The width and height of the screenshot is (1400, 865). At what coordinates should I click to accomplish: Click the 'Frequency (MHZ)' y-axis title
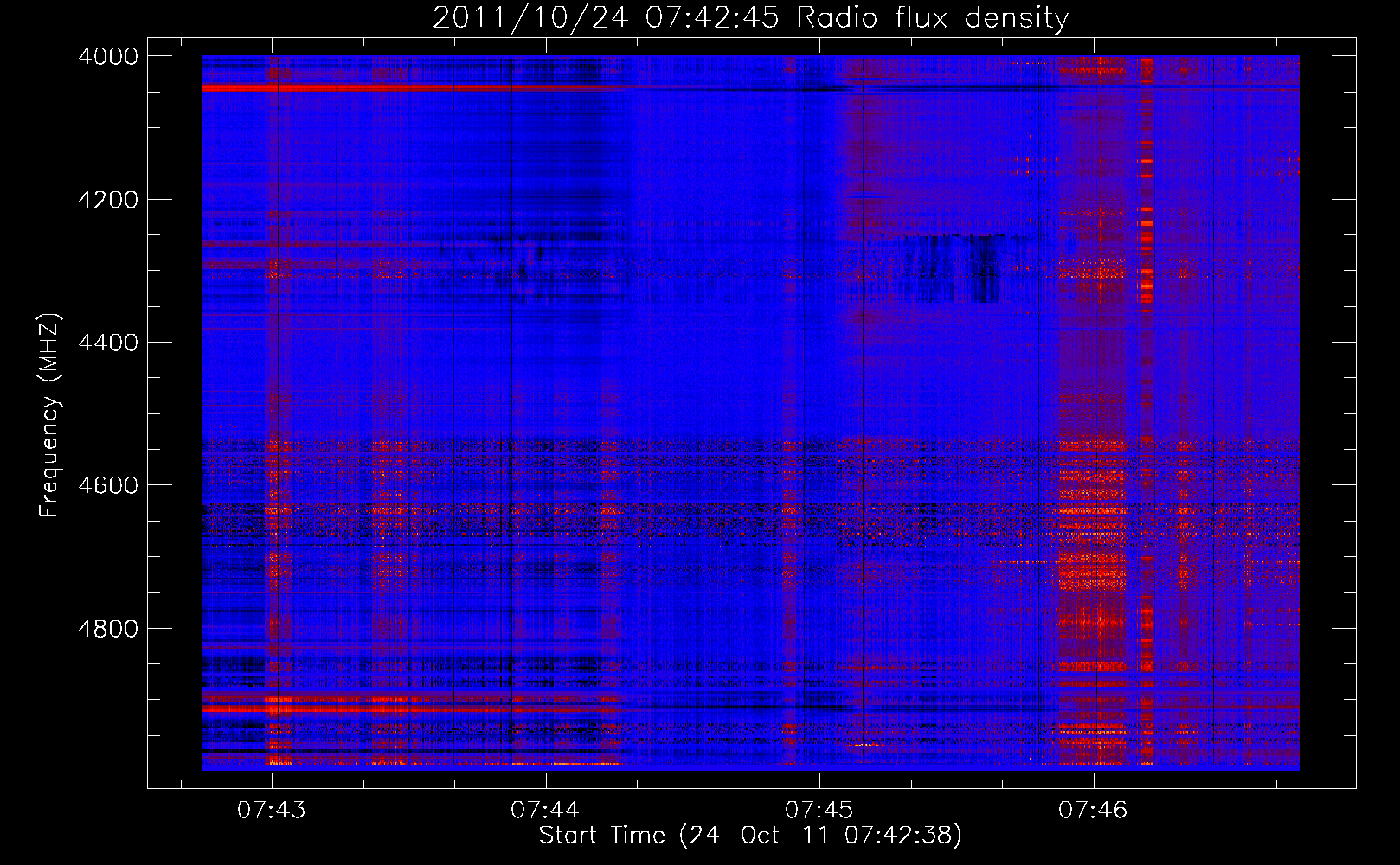coord(50,415)
